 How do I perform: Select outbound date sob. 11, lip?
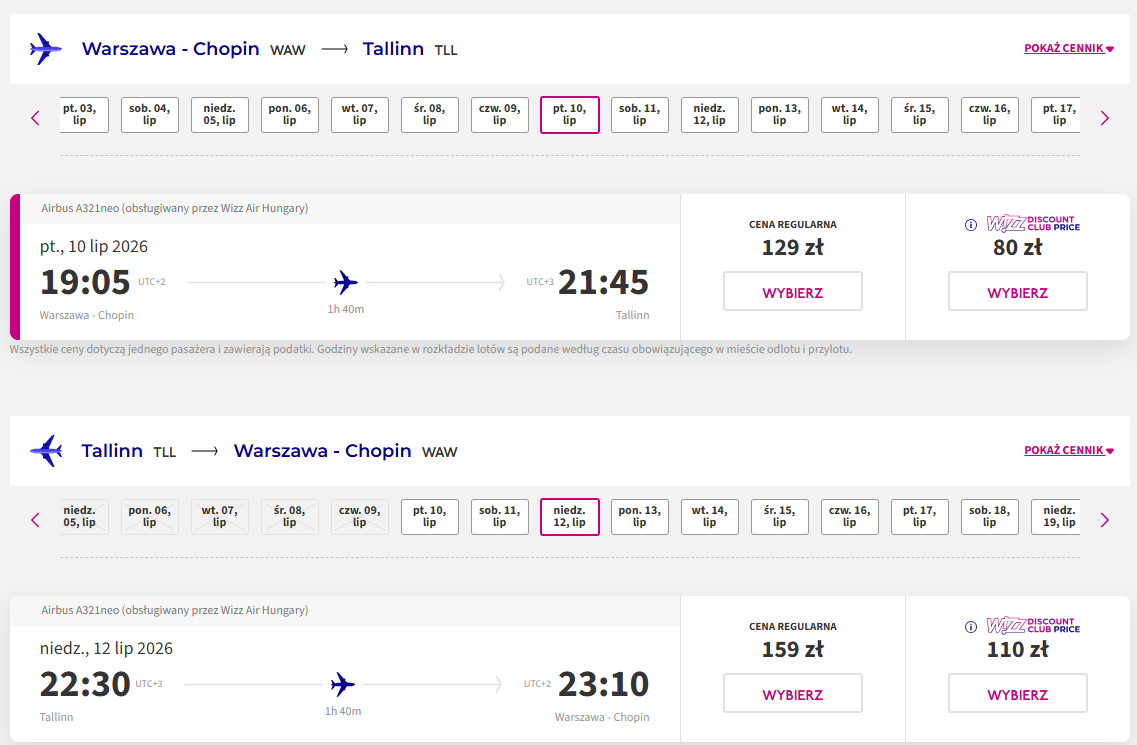(640, 115)
